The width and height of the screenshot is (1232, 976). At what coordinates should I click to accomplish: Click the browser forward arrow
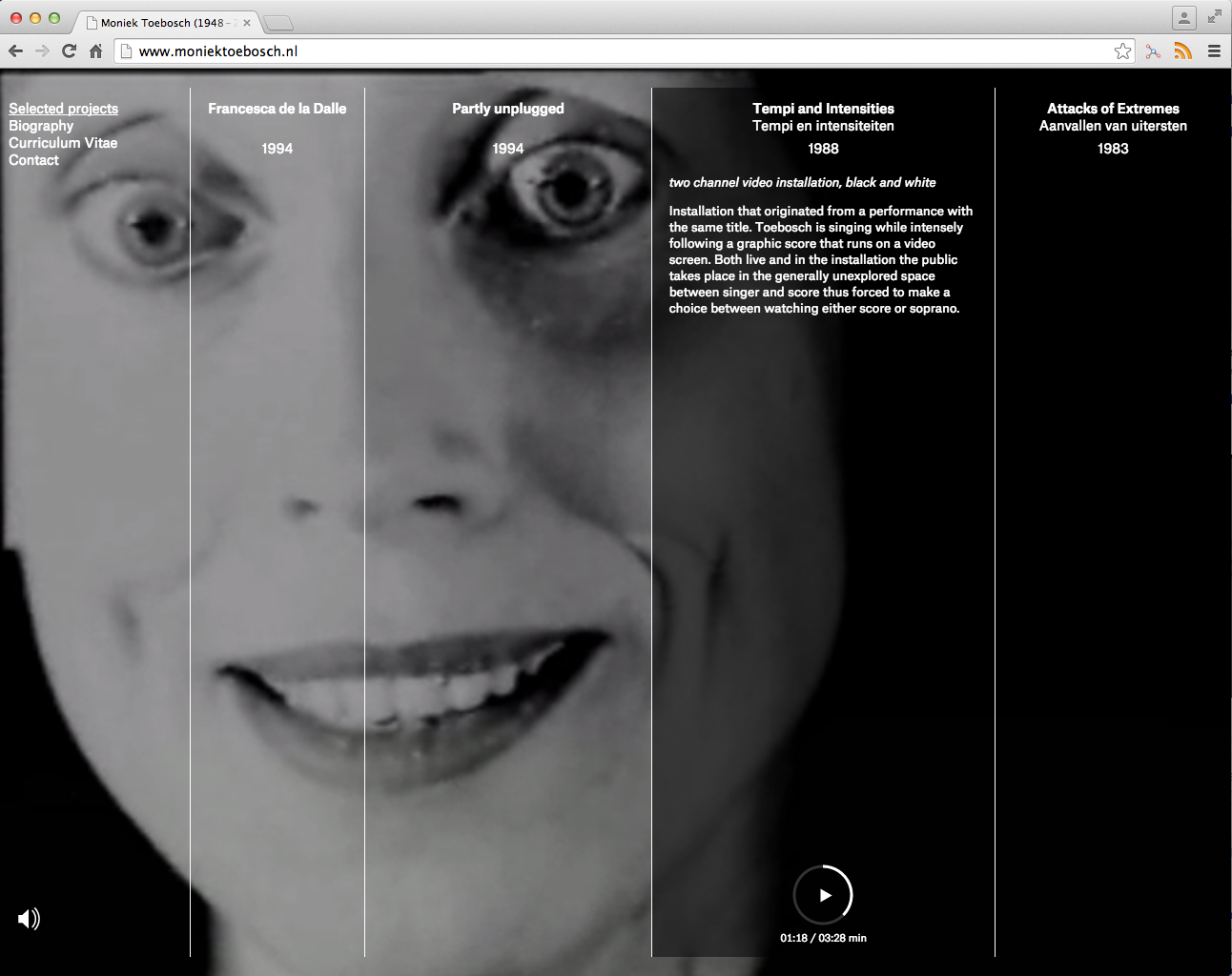pyautogui.click(x=42, y=51)
